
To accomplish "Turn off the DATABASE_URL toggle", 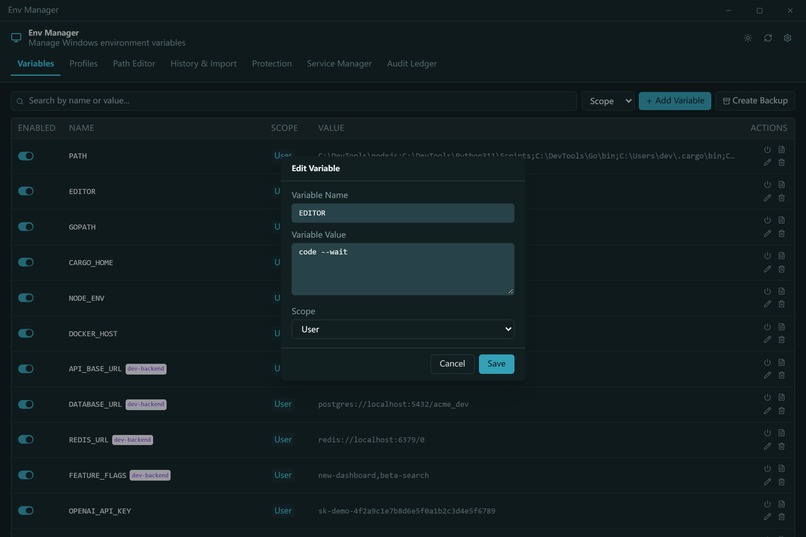I will point(26,404).
